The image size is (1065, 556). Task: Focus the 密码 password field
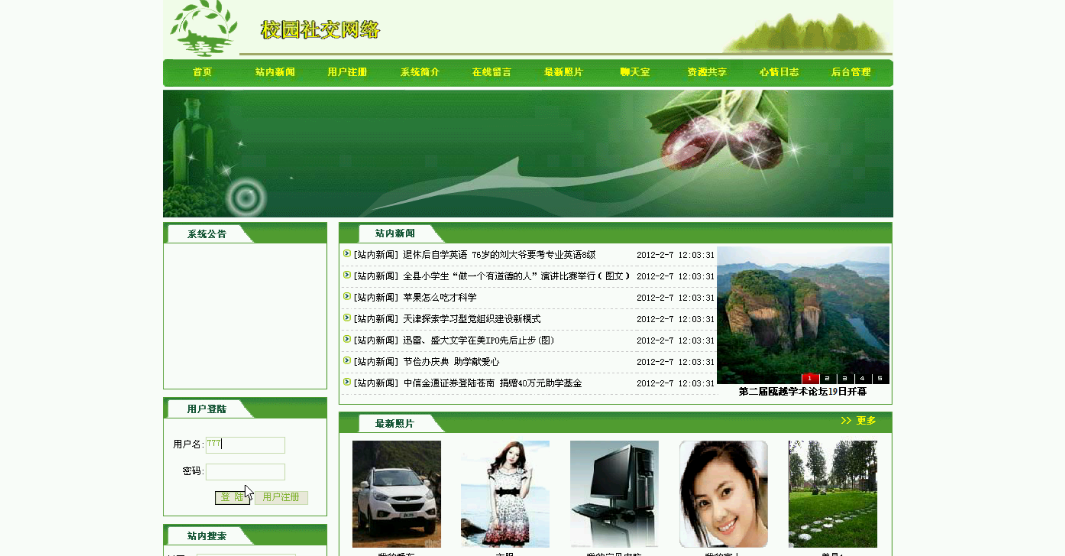click(x=245, y=471)
